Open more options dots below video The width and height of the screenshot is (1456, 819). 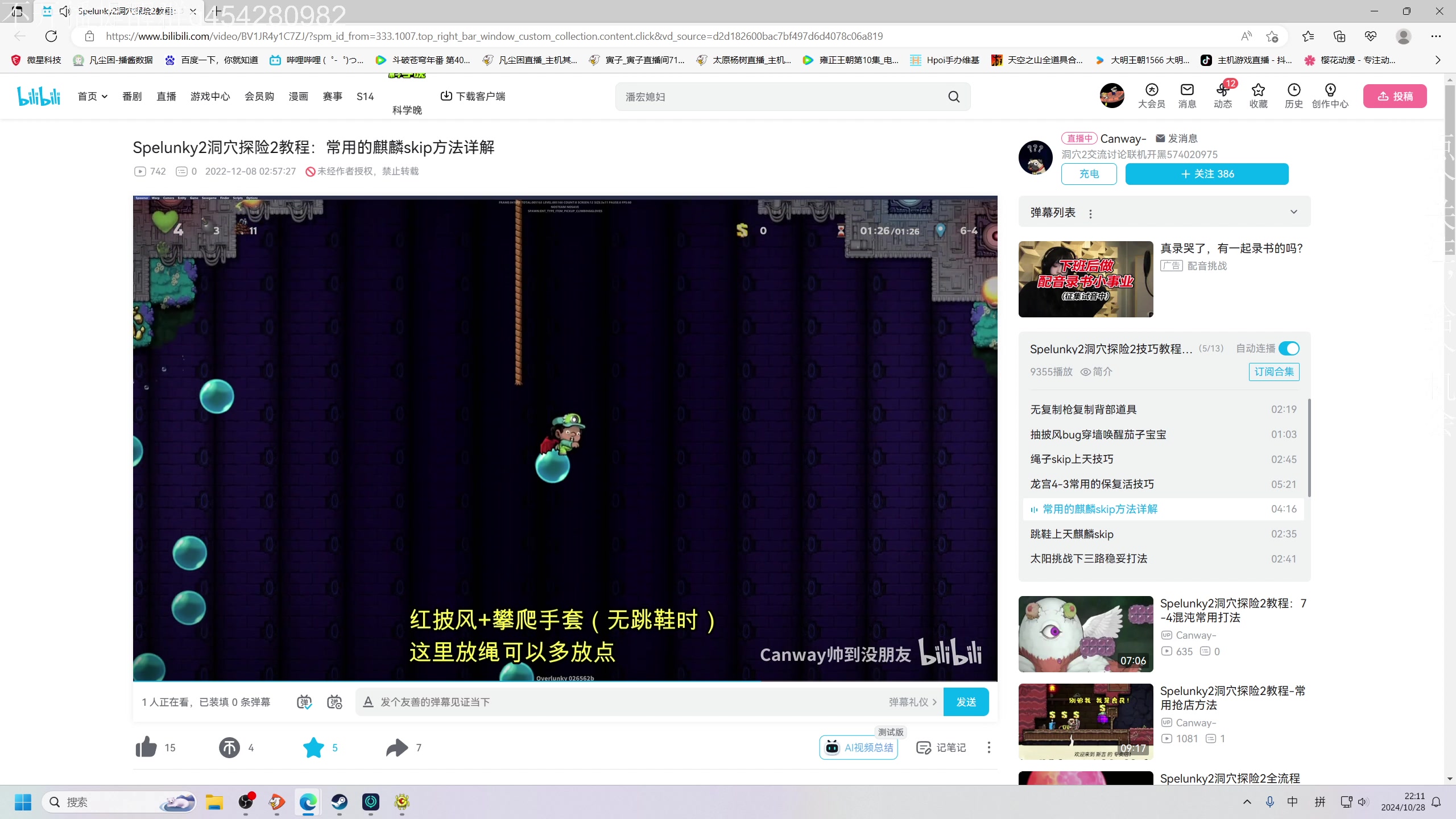[x=988, y=747]
